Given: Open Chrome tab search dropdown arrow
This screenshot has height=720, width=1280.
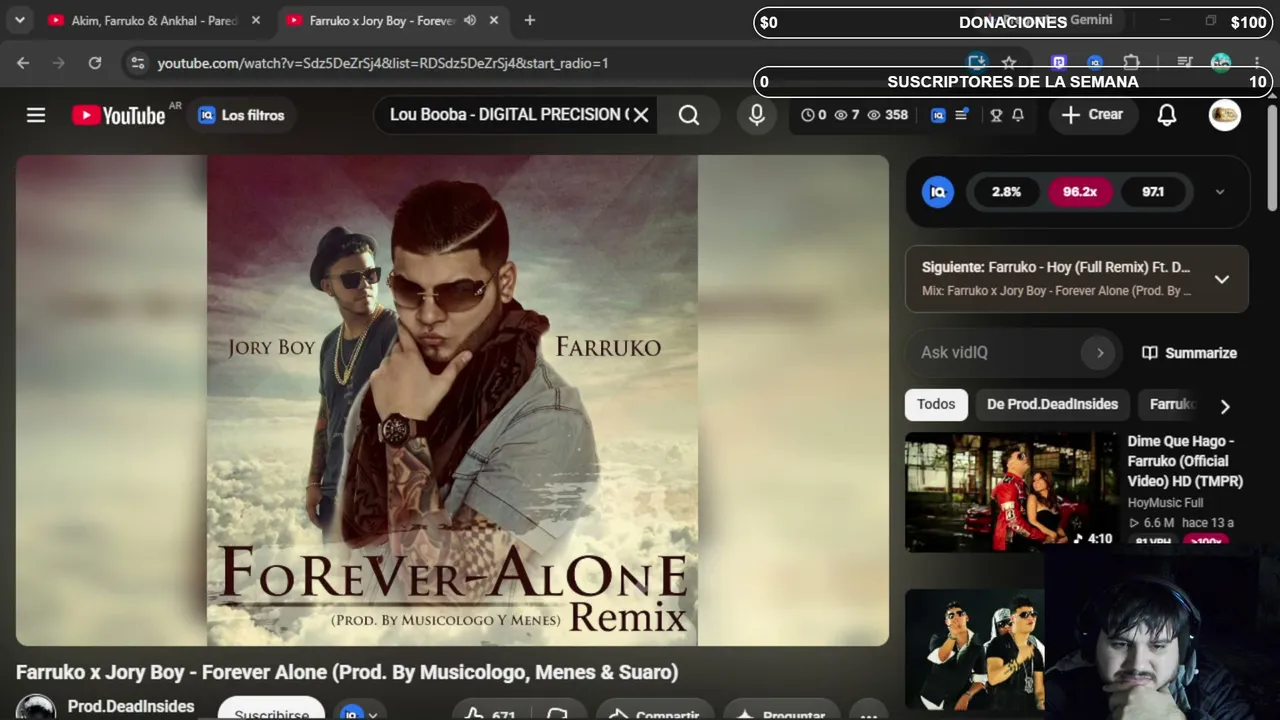Looking at the screenshot, I should pos(19,20).
